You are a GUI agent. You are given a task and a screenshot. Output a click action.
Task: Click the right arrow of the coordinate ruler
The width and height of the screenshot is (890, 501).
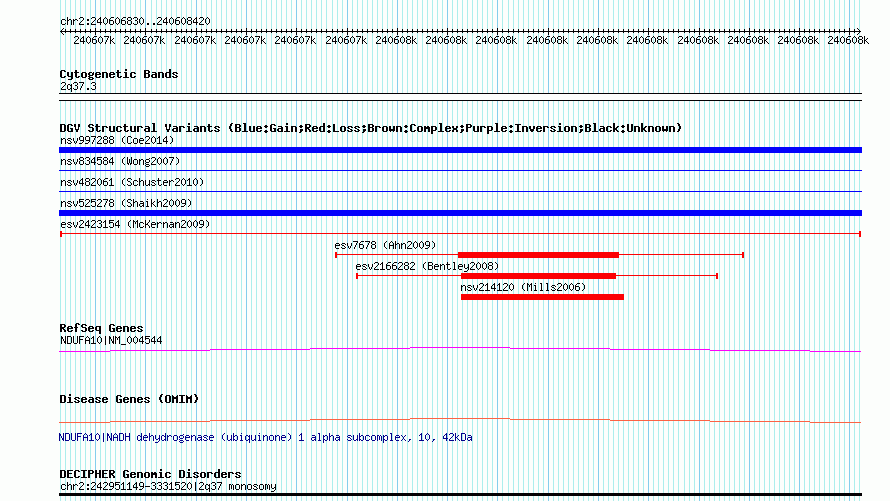point(858,32)
